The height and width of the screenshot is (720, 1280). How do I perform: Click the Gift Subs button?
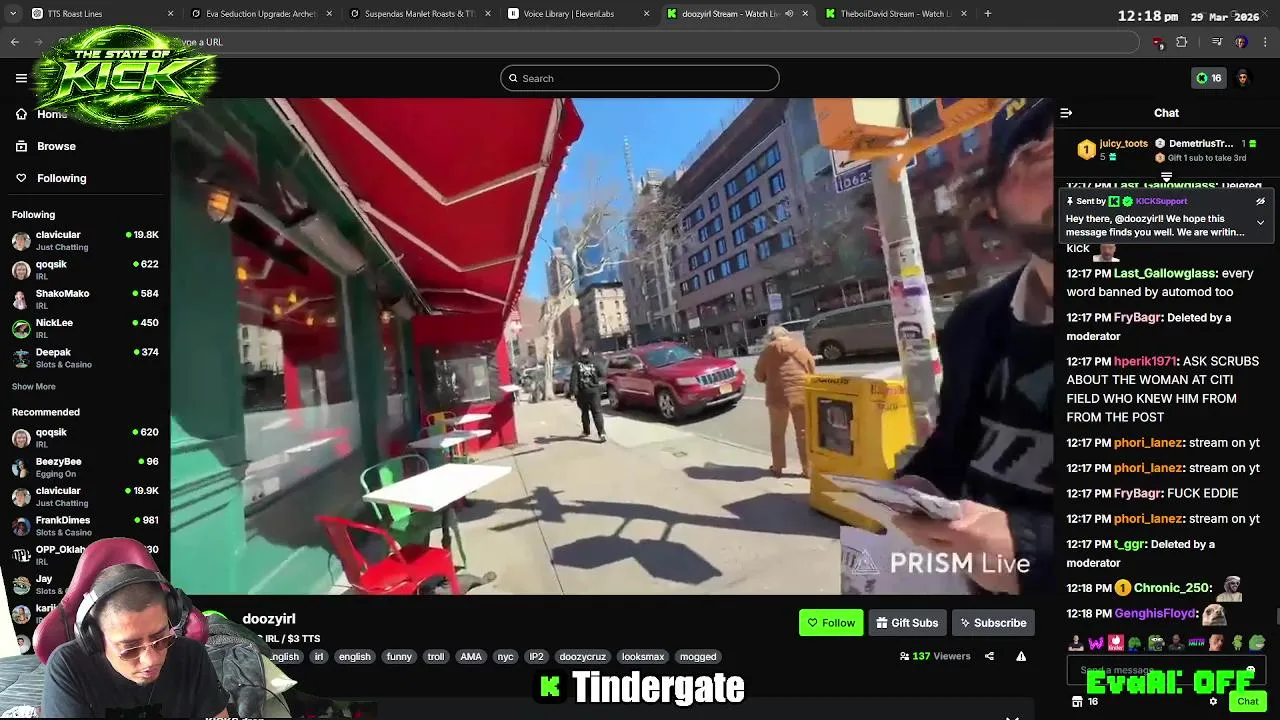pyautogui.click(x=907, y=623)
